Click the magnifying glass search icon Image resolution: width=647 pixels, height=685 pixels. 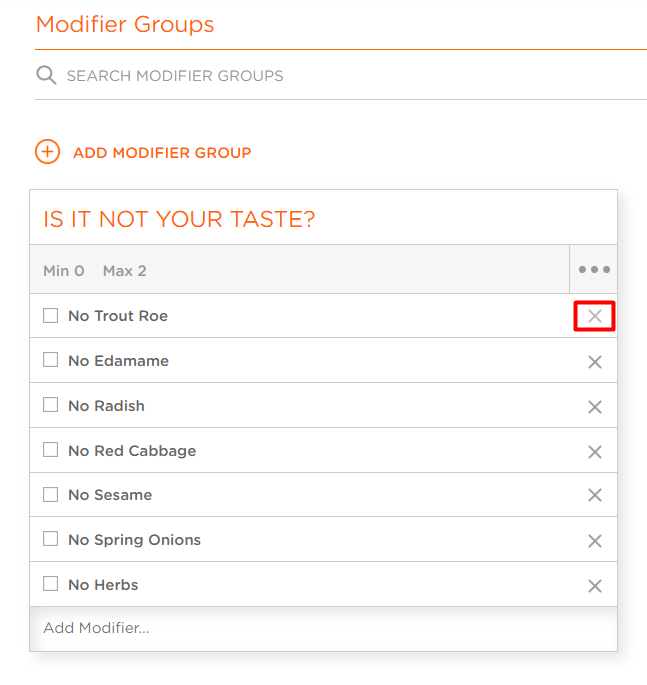pos(46,75)
